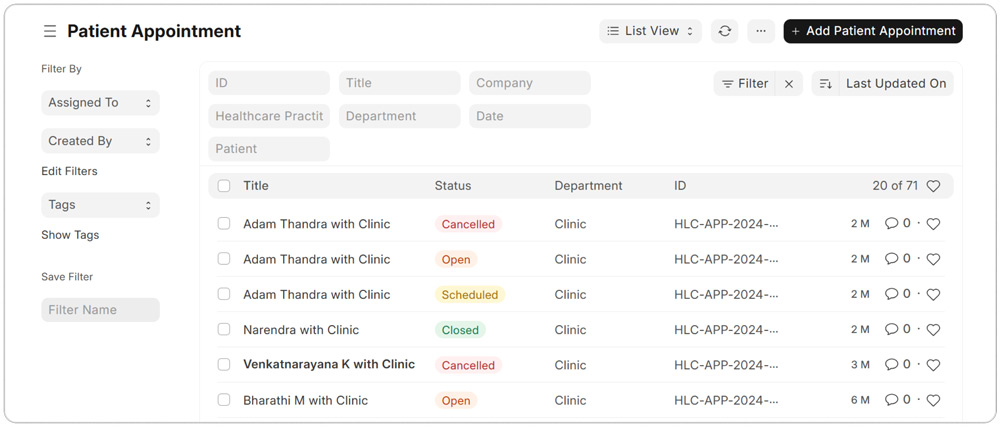
Task: Open the Tags dropdown in the sidebar
Action: tap(100, 205)
